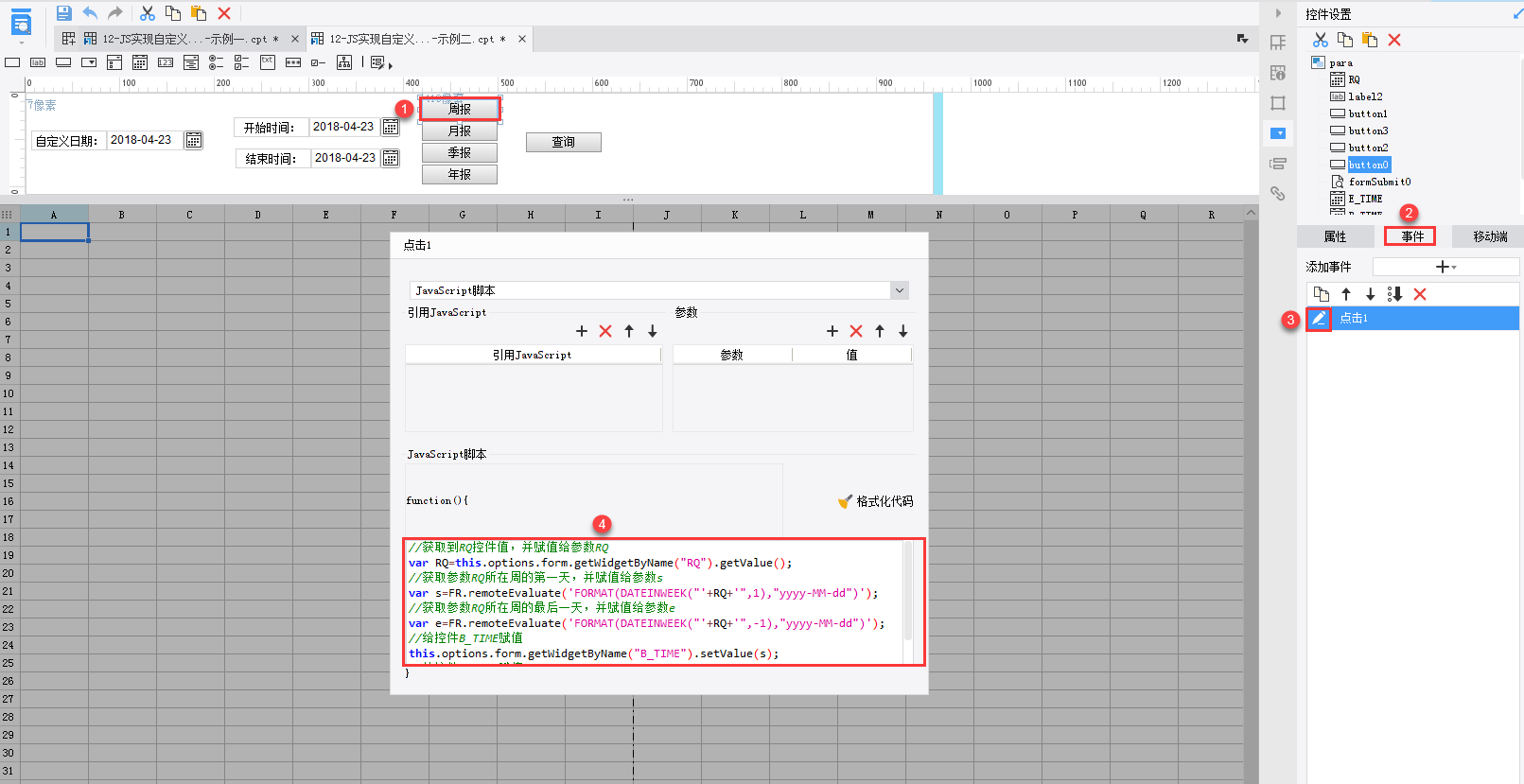Open the 属性 tab
The image size is (1524, 784).
click(1335, 236)
